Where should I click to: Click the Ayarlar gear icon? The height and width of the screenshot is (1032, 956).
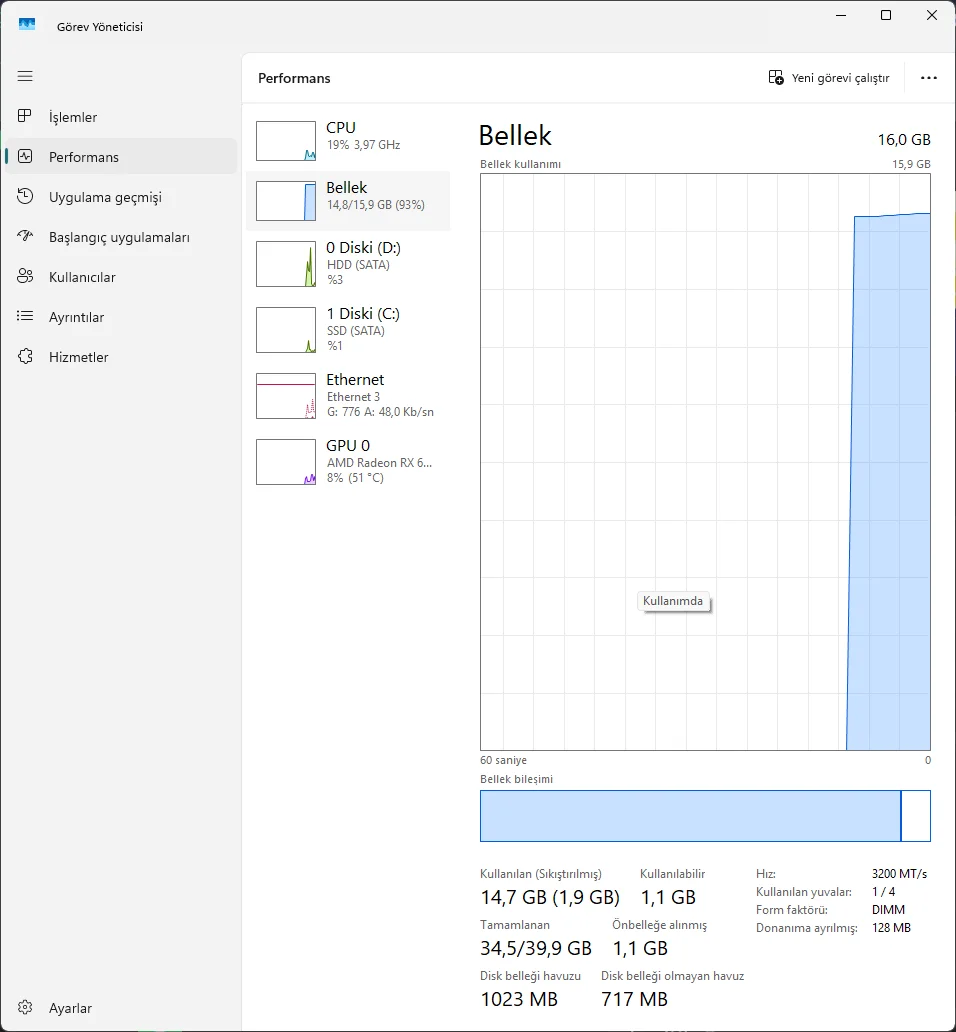[x=25, y=1008]
